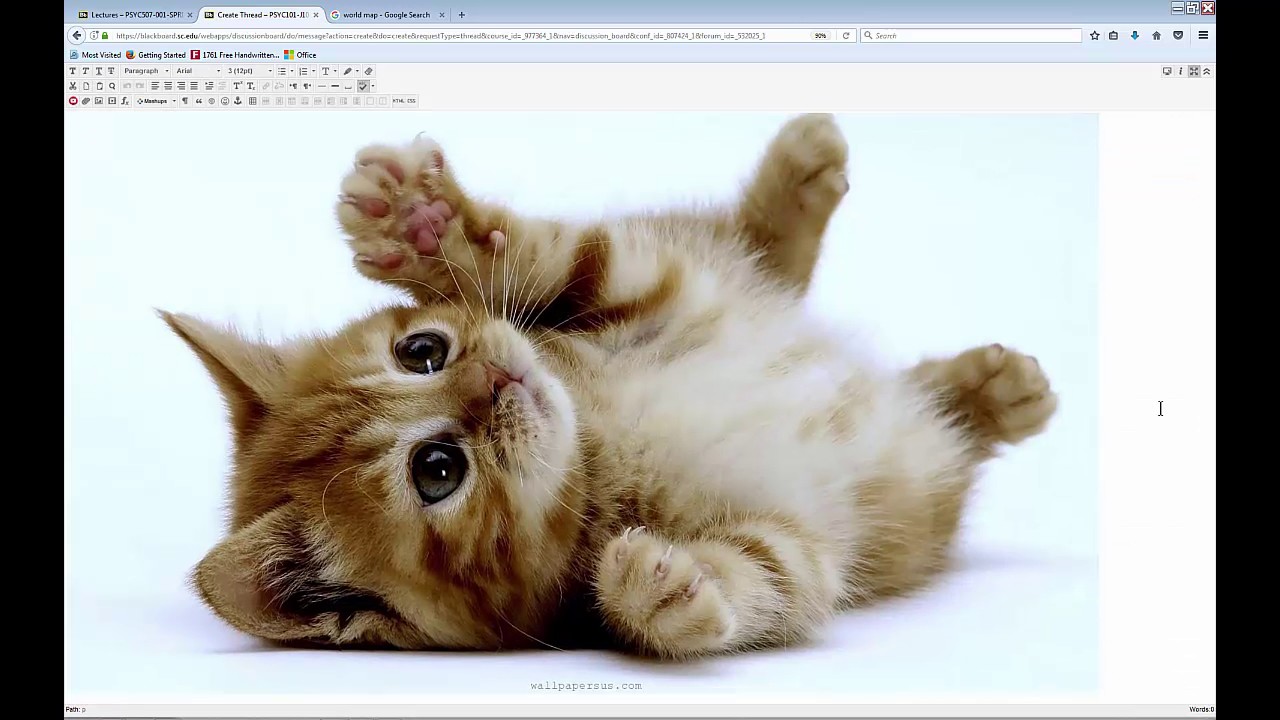Cut selected content with scissors icon

point(72,86)
